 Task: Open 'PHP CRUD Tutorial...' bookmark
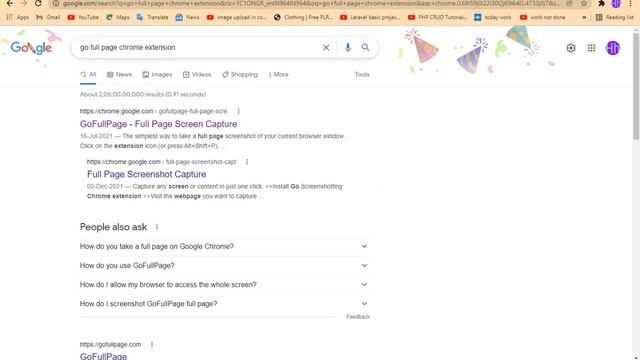point(437,17)
